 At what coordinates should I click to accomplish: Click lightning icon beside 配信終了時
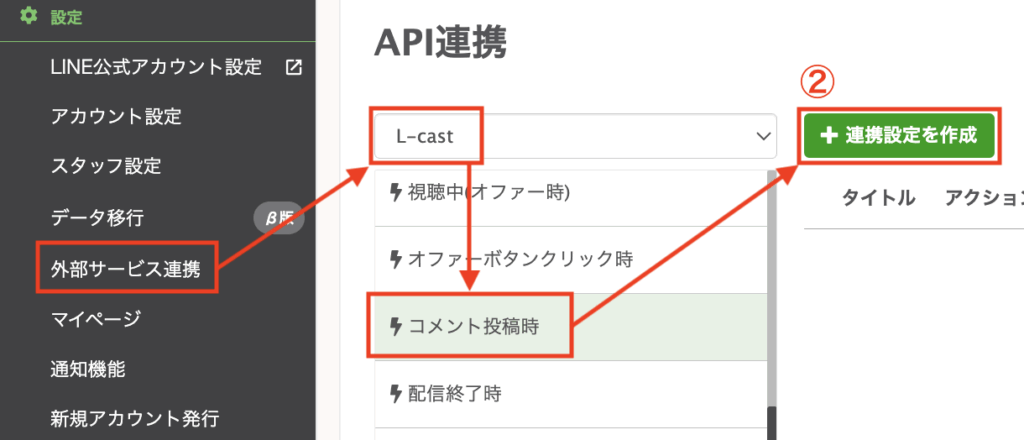click(394, 394)
